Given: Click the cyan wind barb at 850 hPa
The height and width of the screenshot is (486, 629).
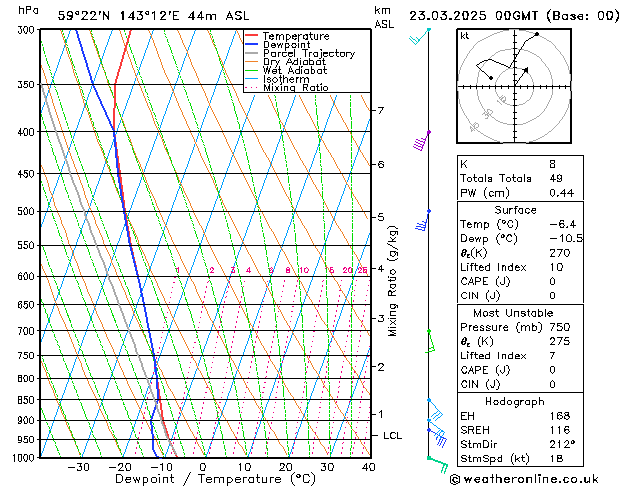Looking at the screenshot, I should click(435, 409).
